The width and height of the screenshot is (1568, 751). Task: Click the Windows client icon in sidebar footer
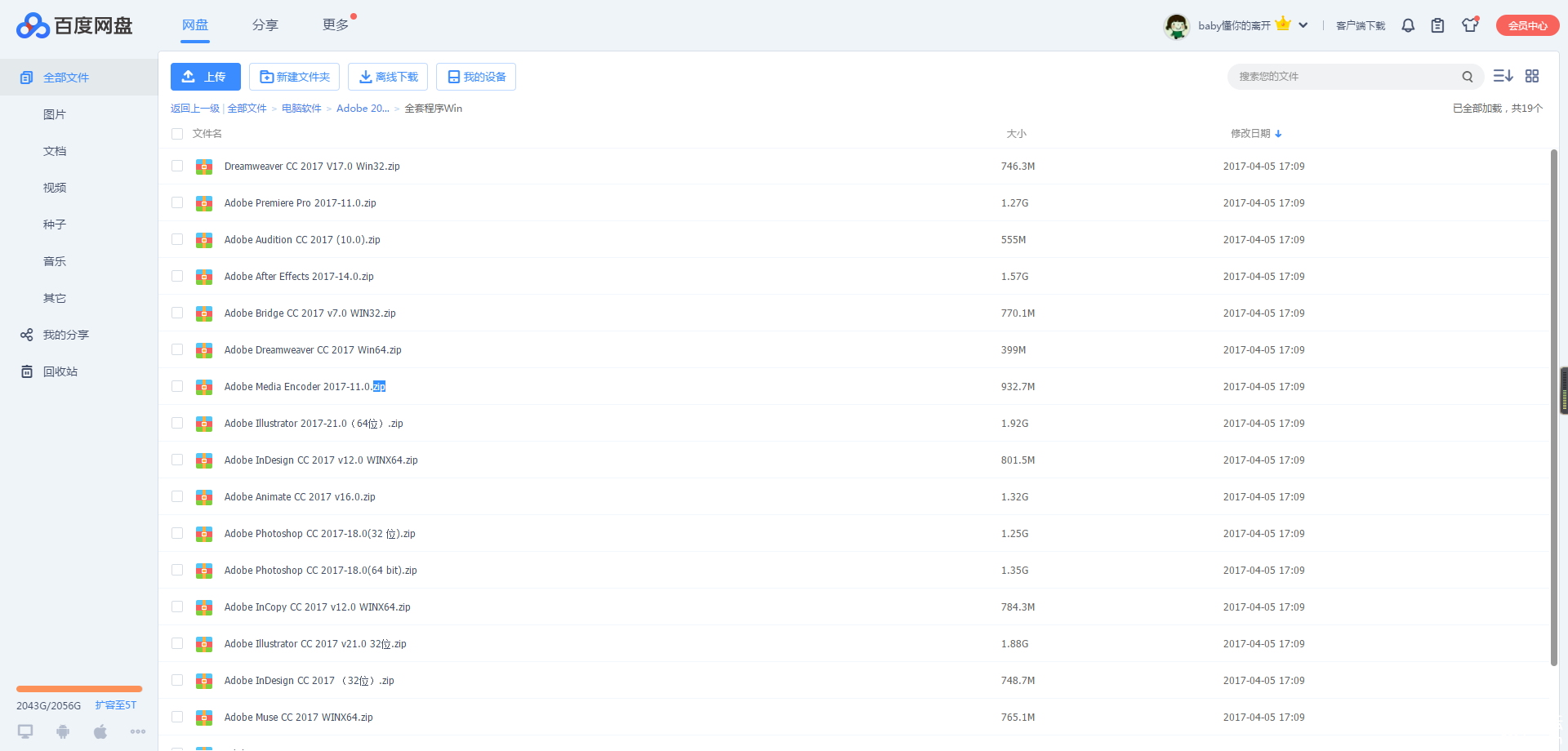[25, 731]
